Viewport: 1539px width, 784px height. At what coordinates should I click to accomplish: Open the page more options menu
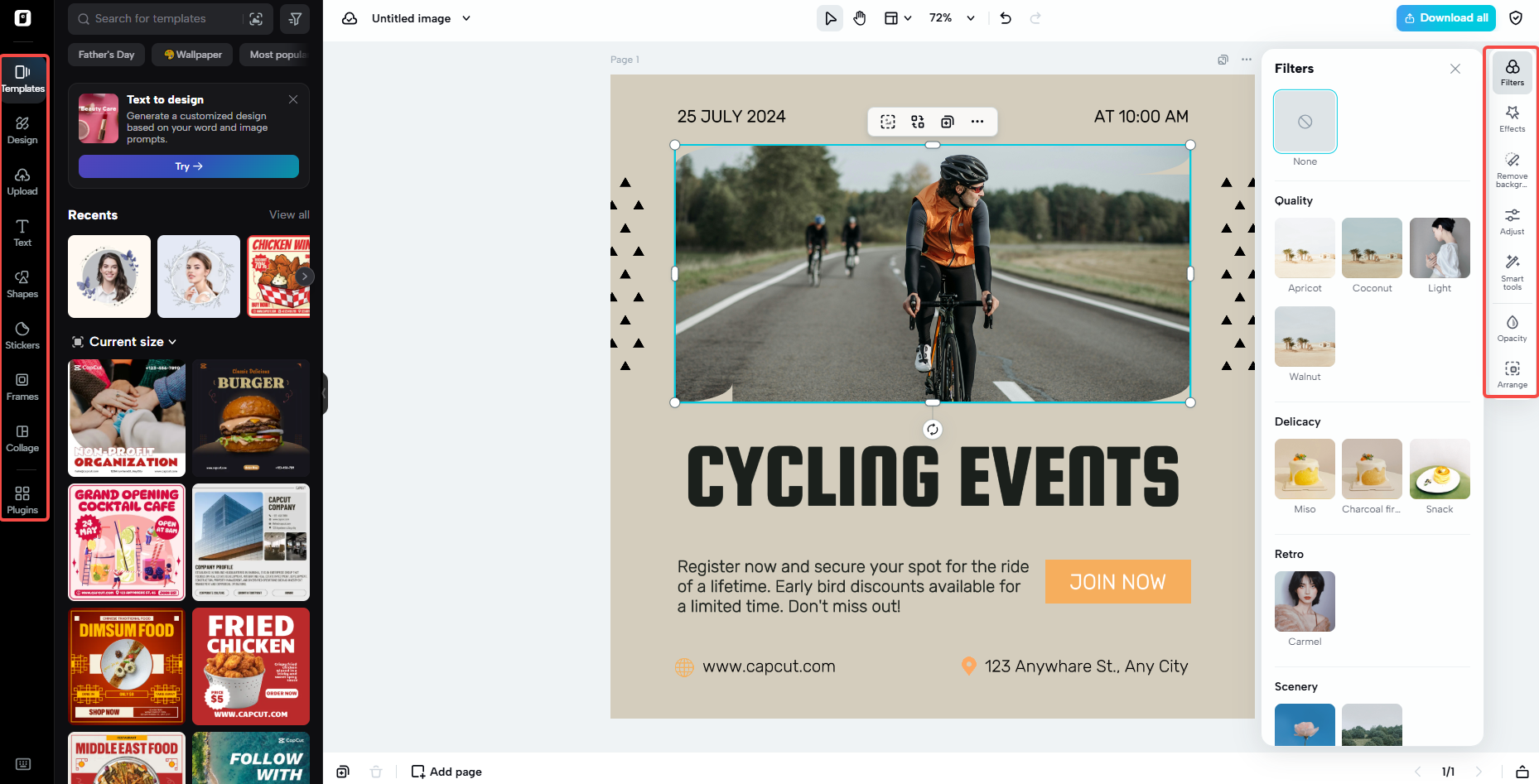(x=1247, y=60)
